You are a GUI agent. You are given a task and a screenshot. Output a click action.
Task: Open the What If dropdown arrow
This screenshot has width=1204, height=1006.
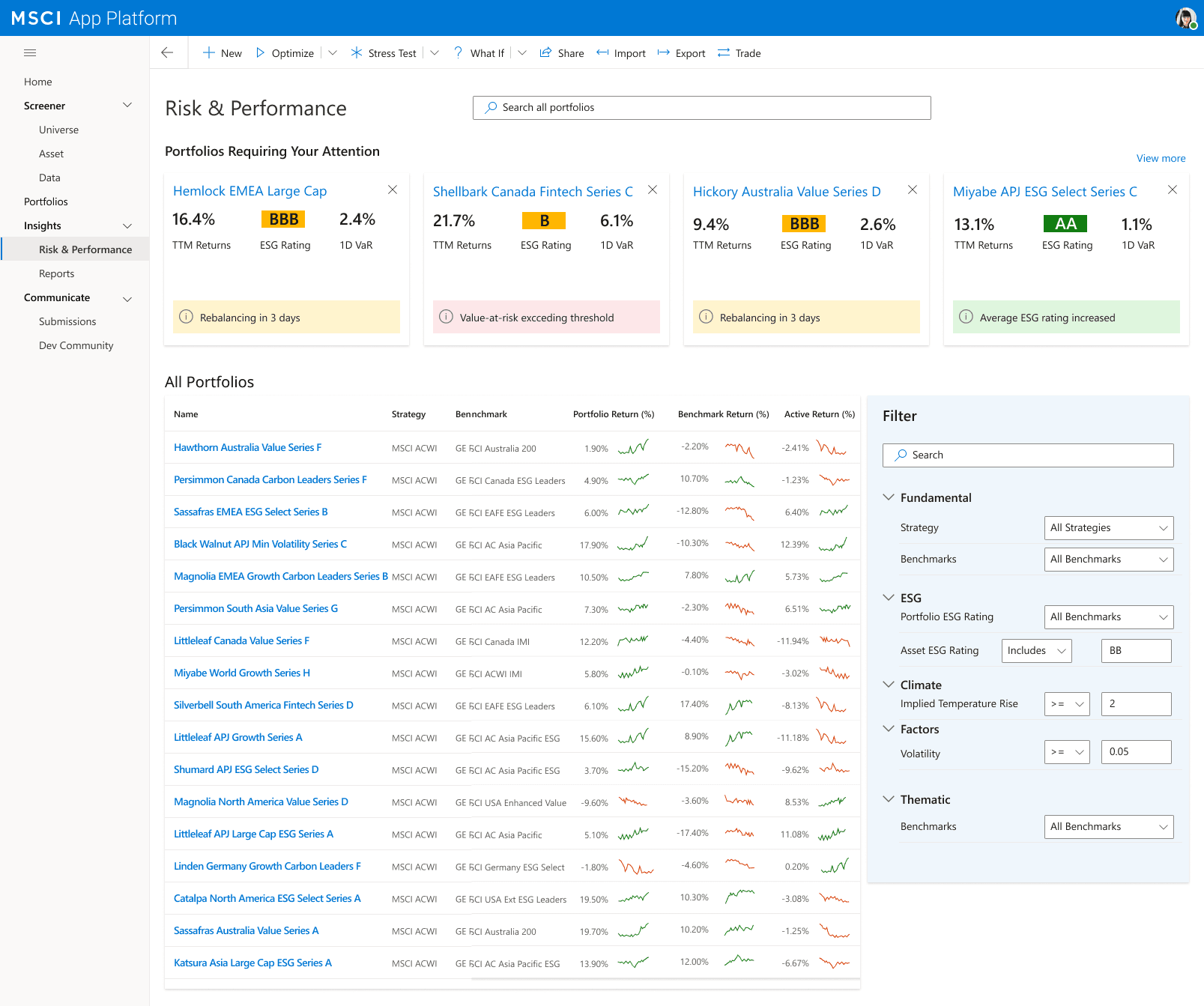coord(522,52)
